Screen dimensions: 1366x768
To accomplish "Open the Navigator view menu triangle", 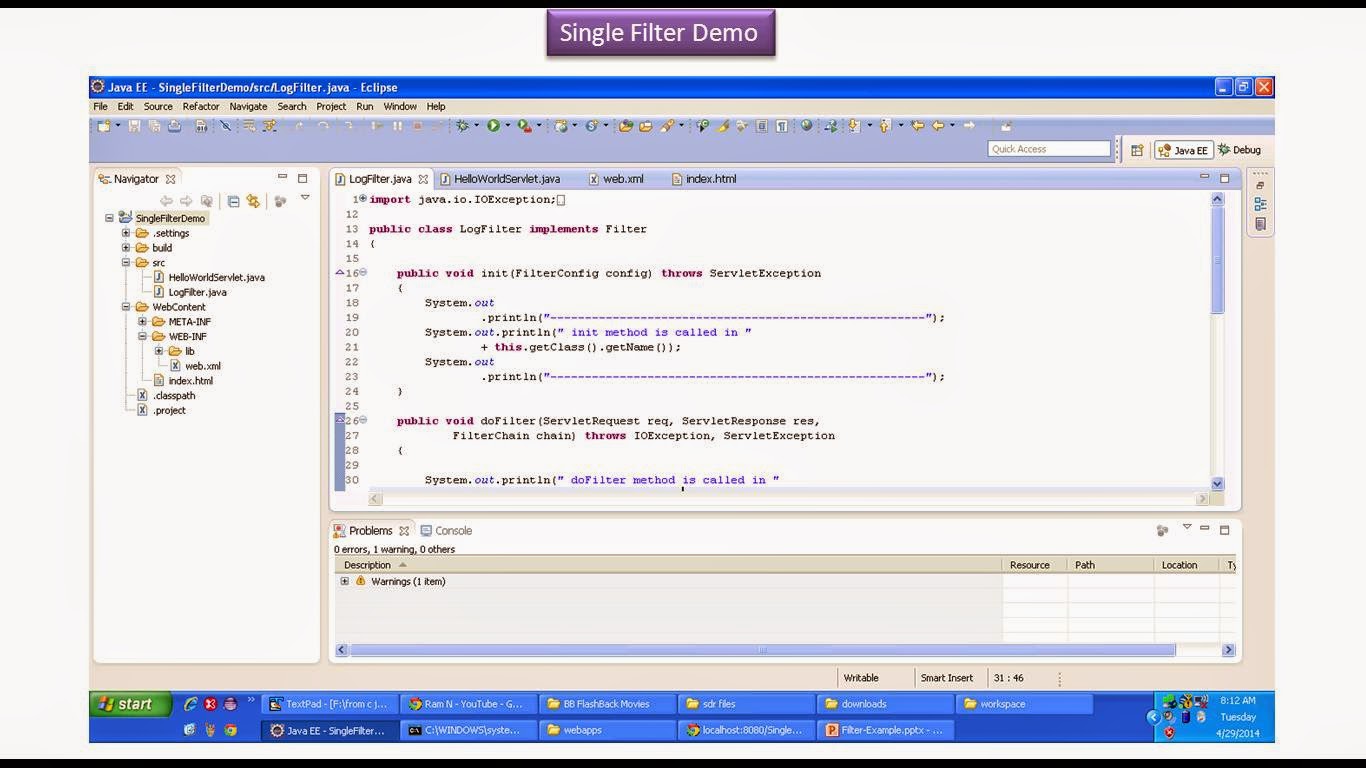I will click(x=305, y=197).
